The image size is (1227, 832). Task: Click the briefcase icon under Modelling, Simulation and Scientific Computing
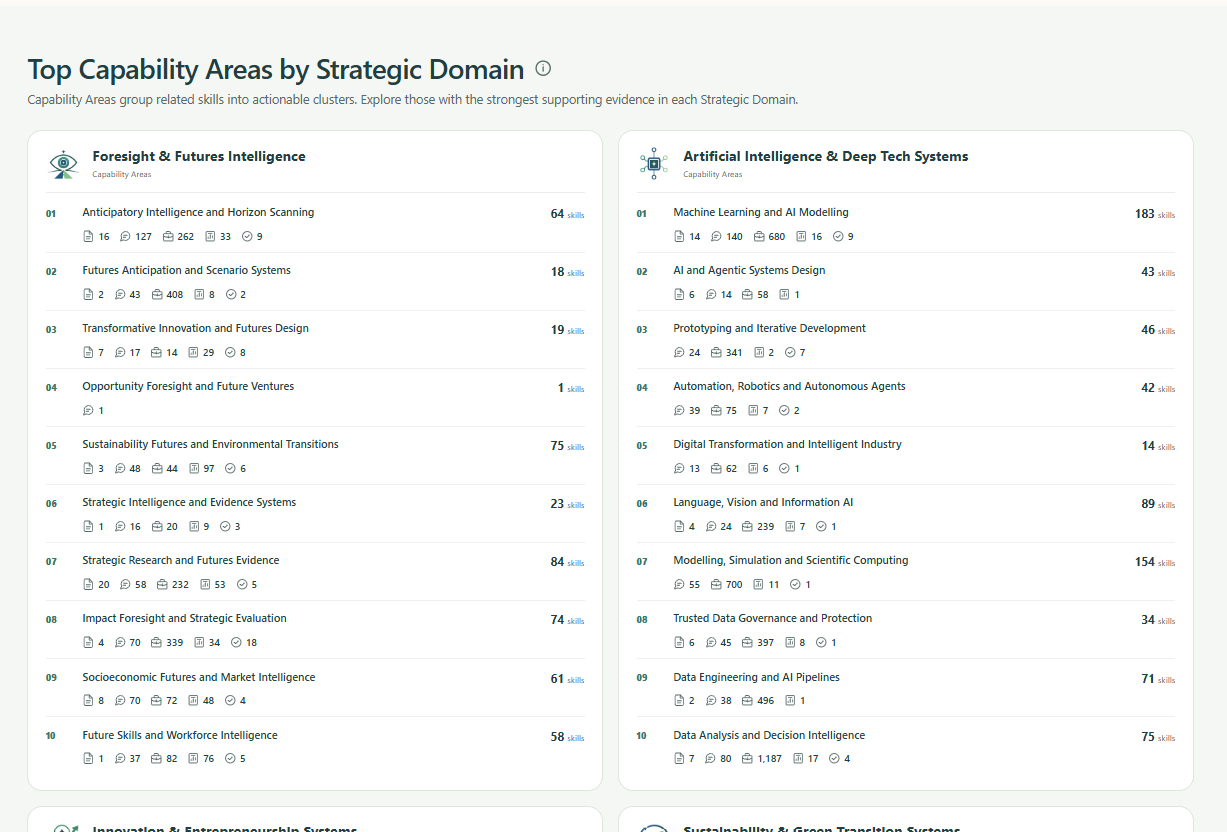click(x=716, y=585)
